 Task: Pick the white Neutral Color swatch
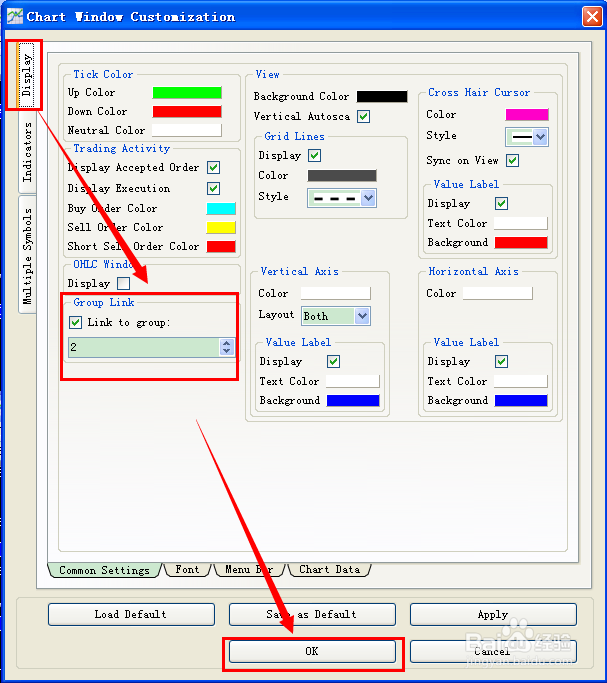(187, 130)
